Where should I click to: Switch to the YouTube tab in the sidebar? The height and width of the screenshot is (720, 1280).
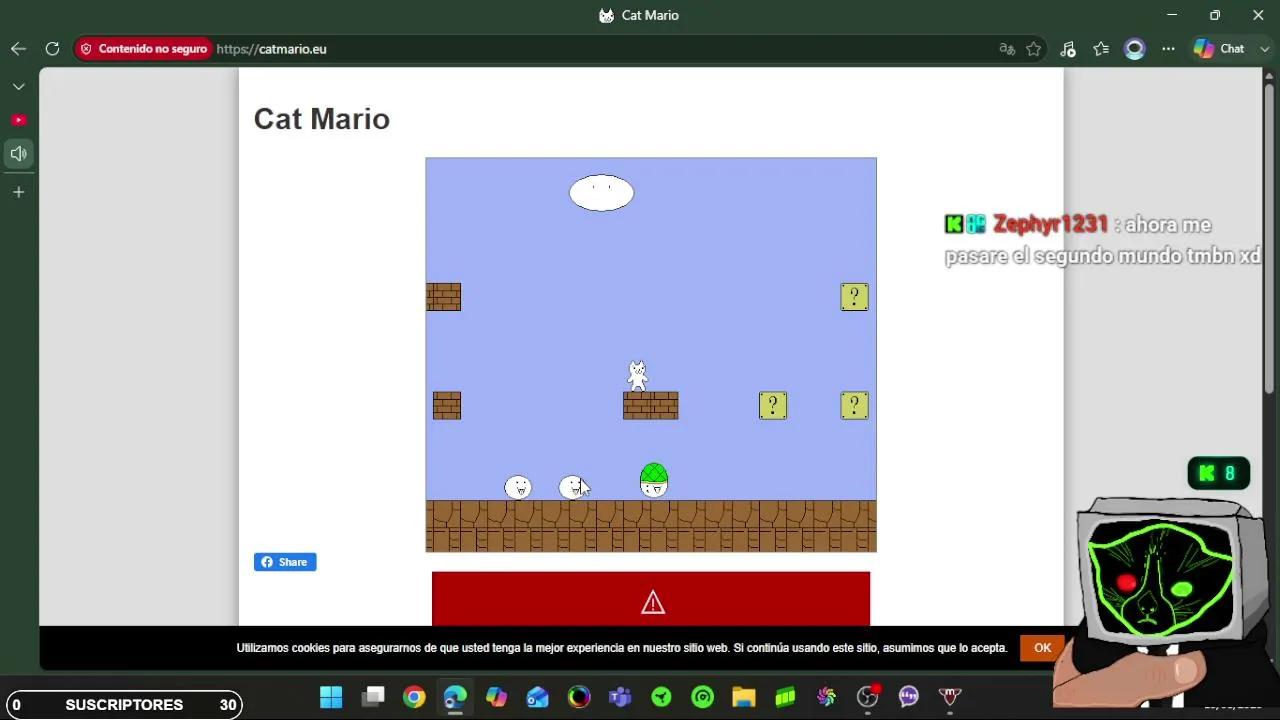(18, 120)
